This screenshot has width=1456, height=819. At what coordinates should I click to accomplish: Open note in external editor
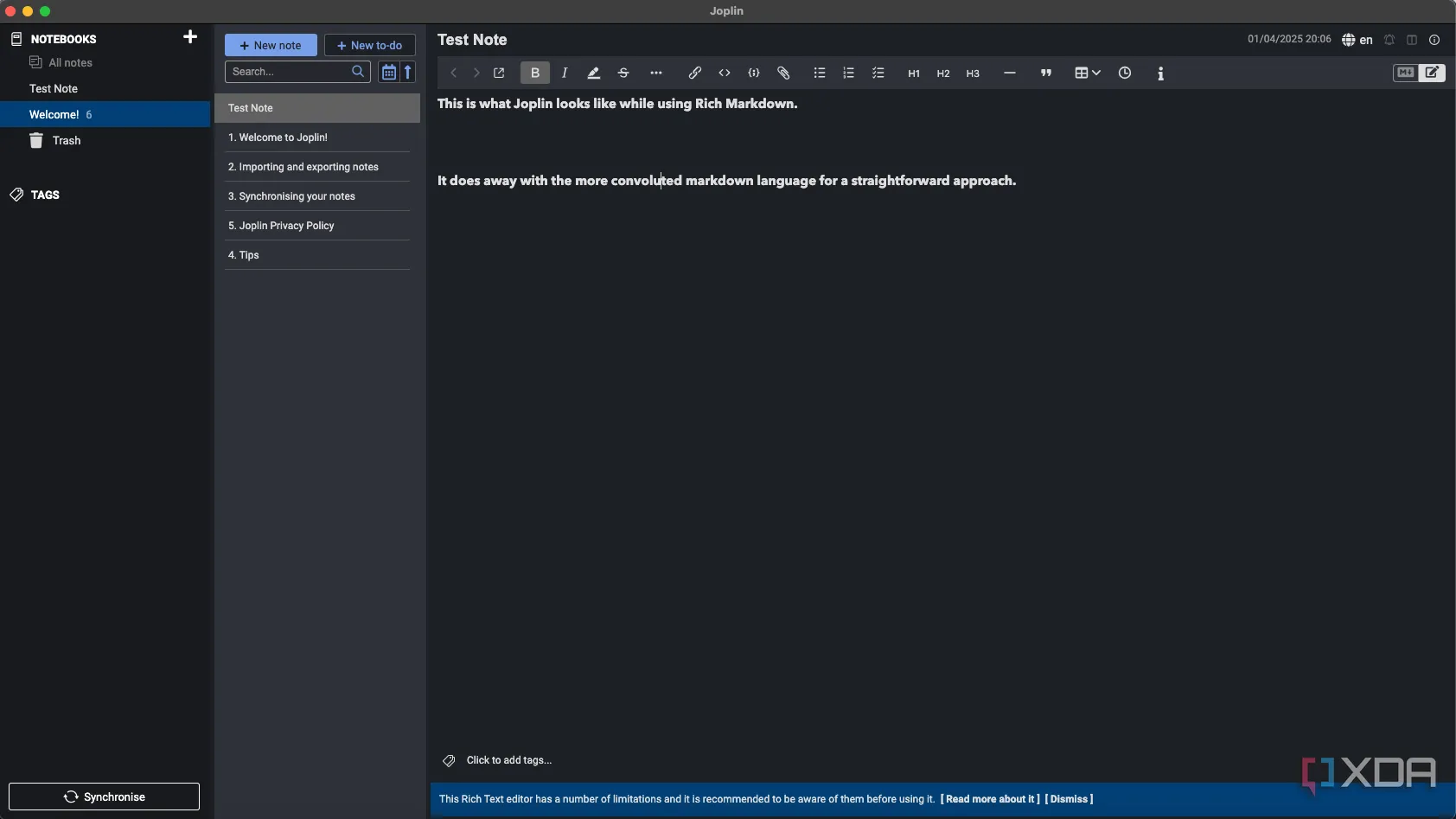point(499,74)
